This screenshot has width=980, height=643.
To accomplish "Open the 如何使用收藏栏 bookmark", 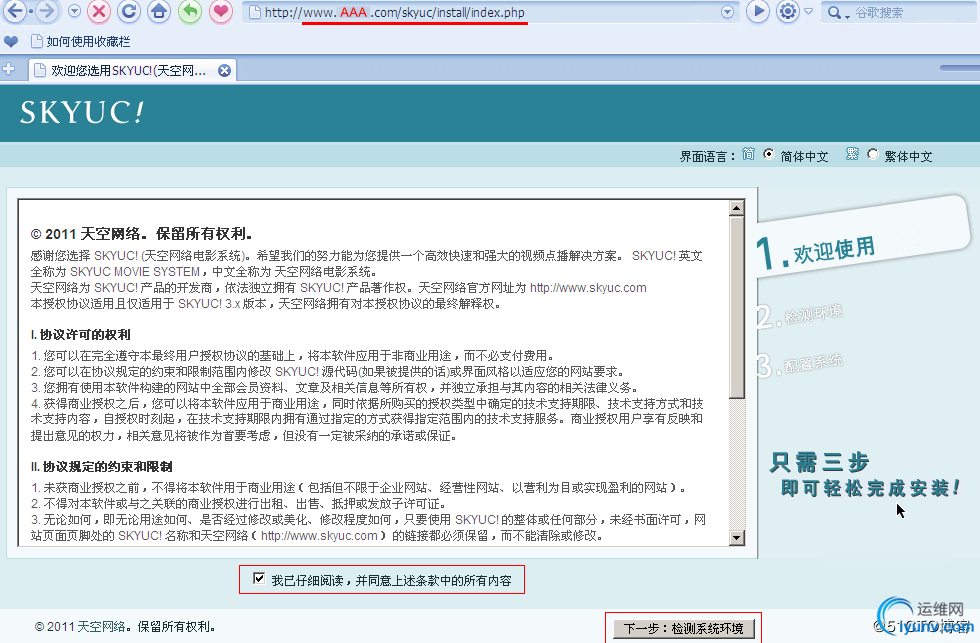I will click(x=81, y=42).
